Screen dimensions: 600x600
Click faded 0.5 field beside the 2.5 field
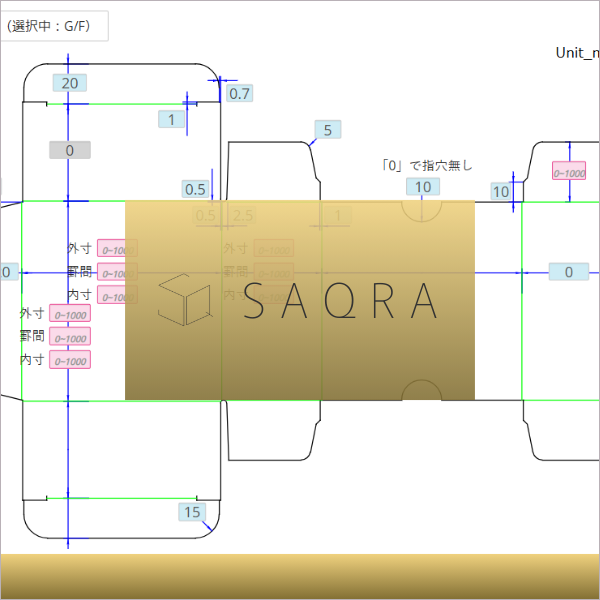[x=206, y=215]
